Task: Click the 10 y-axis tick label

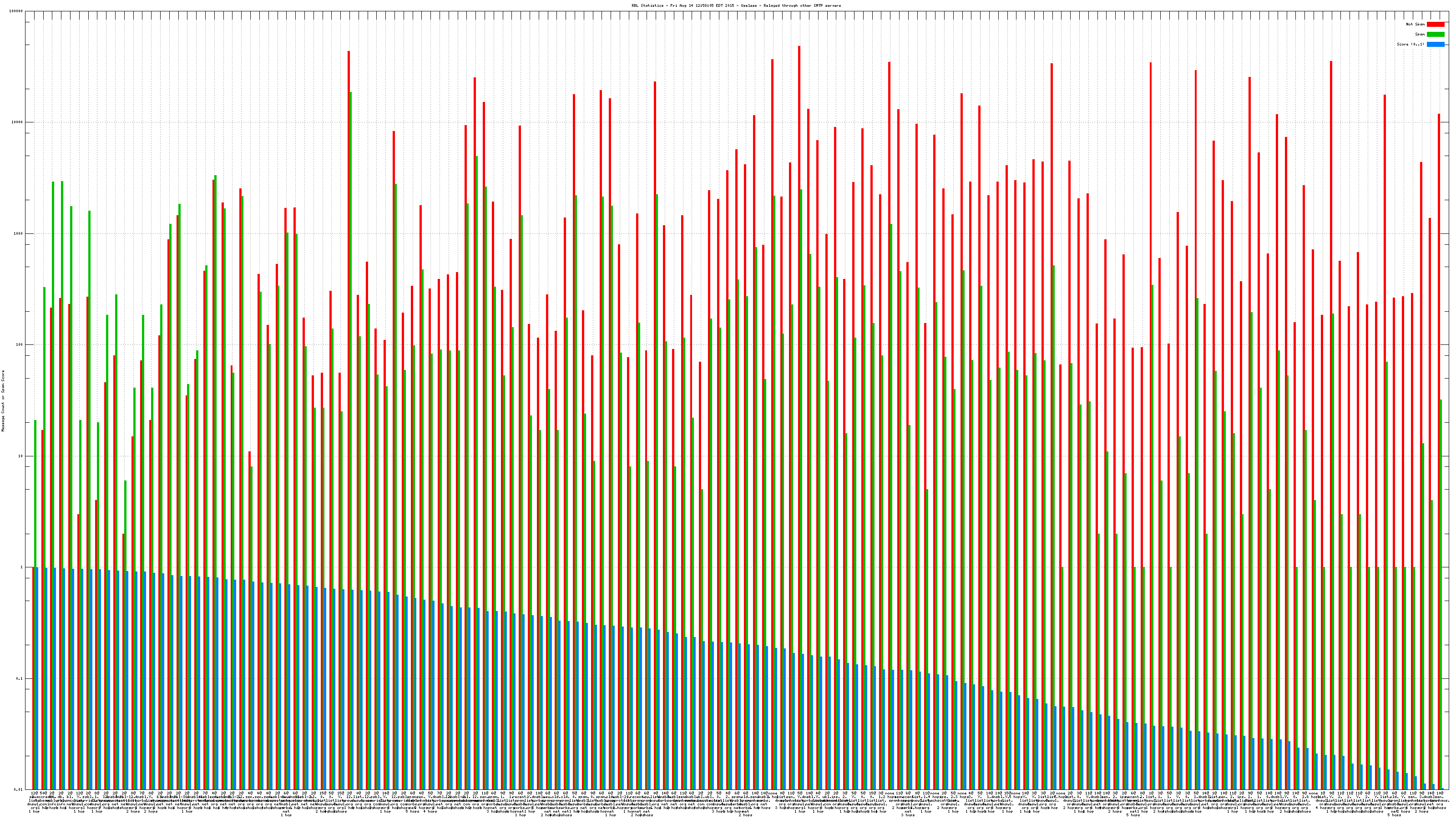Action: click(x=21, y=456)
